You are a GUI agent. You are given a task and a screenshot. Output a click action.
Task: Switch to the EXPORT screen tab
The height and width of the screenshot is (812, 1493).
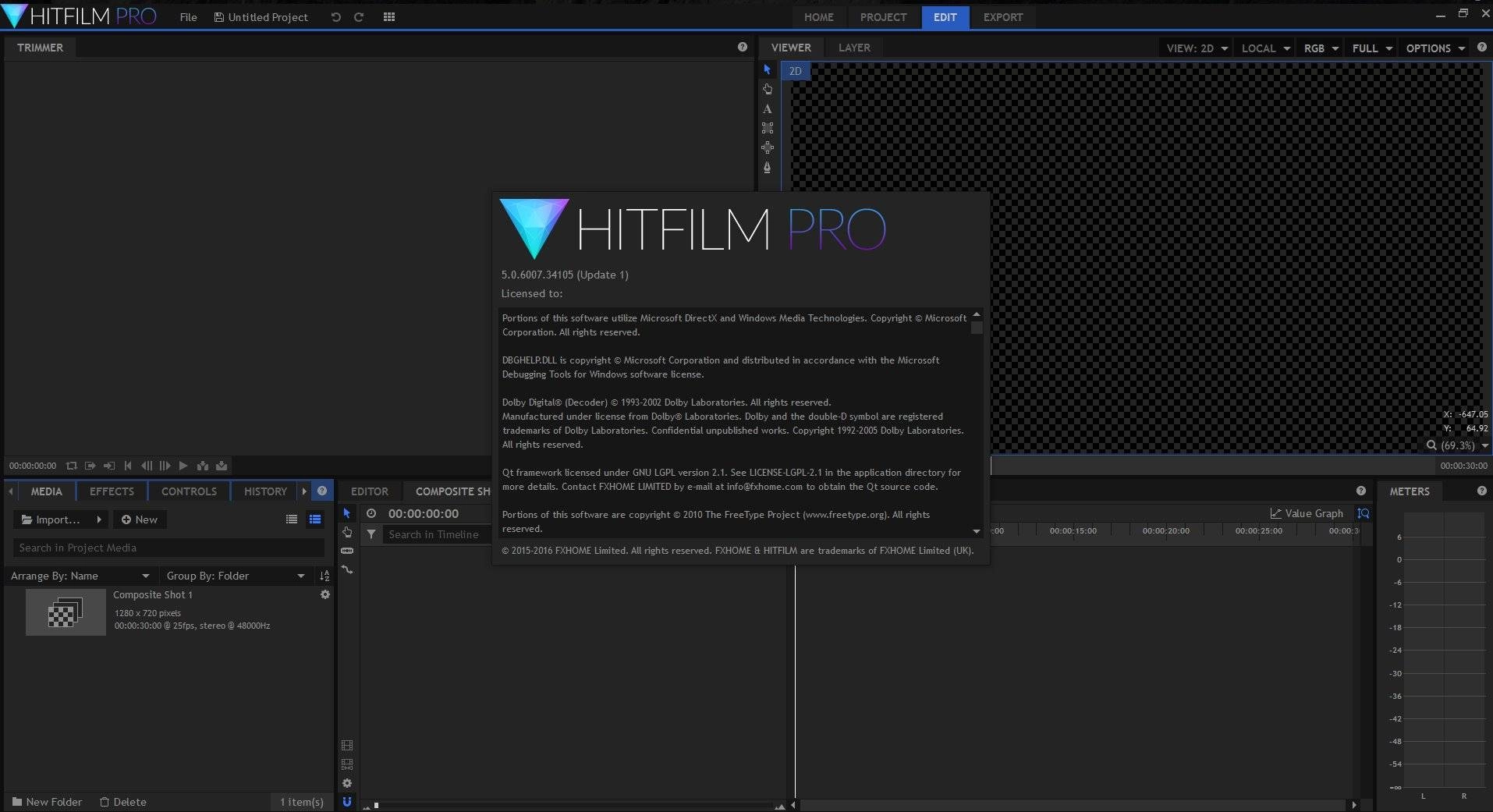tap(1002, 17)
